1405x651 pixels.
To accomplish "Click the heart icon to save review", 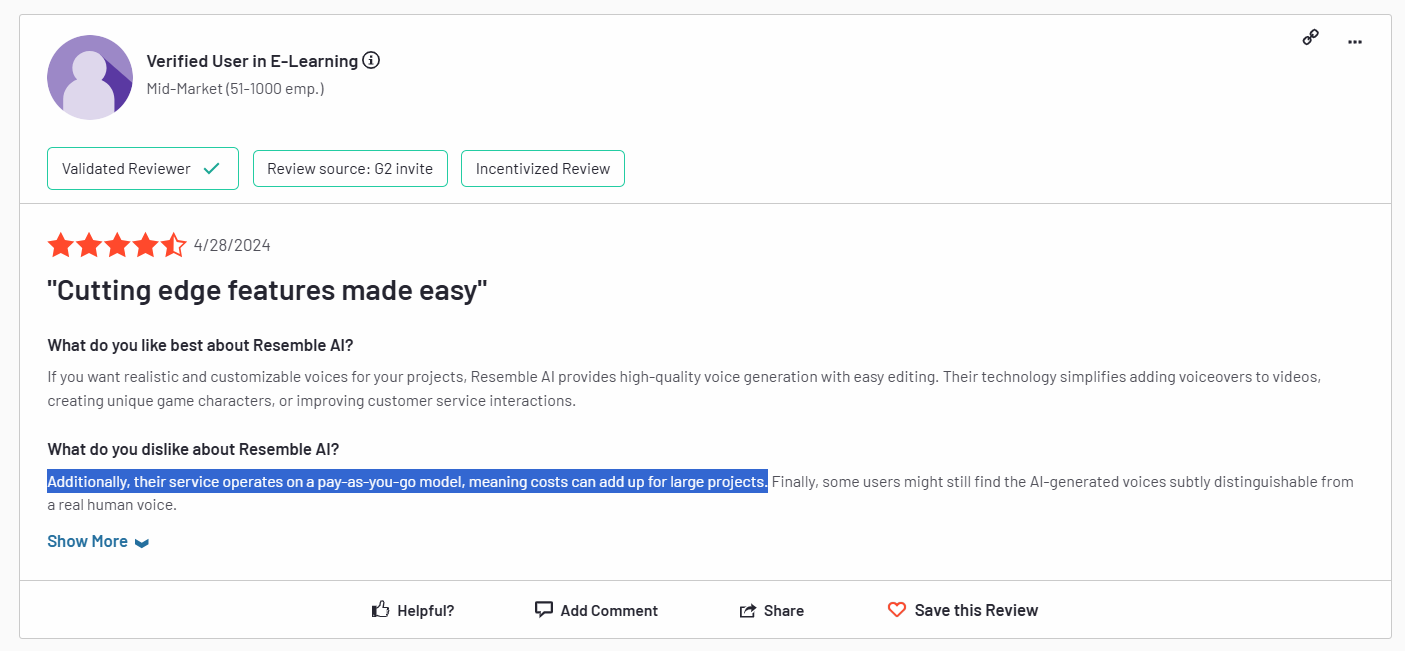I will coord(897,609).
